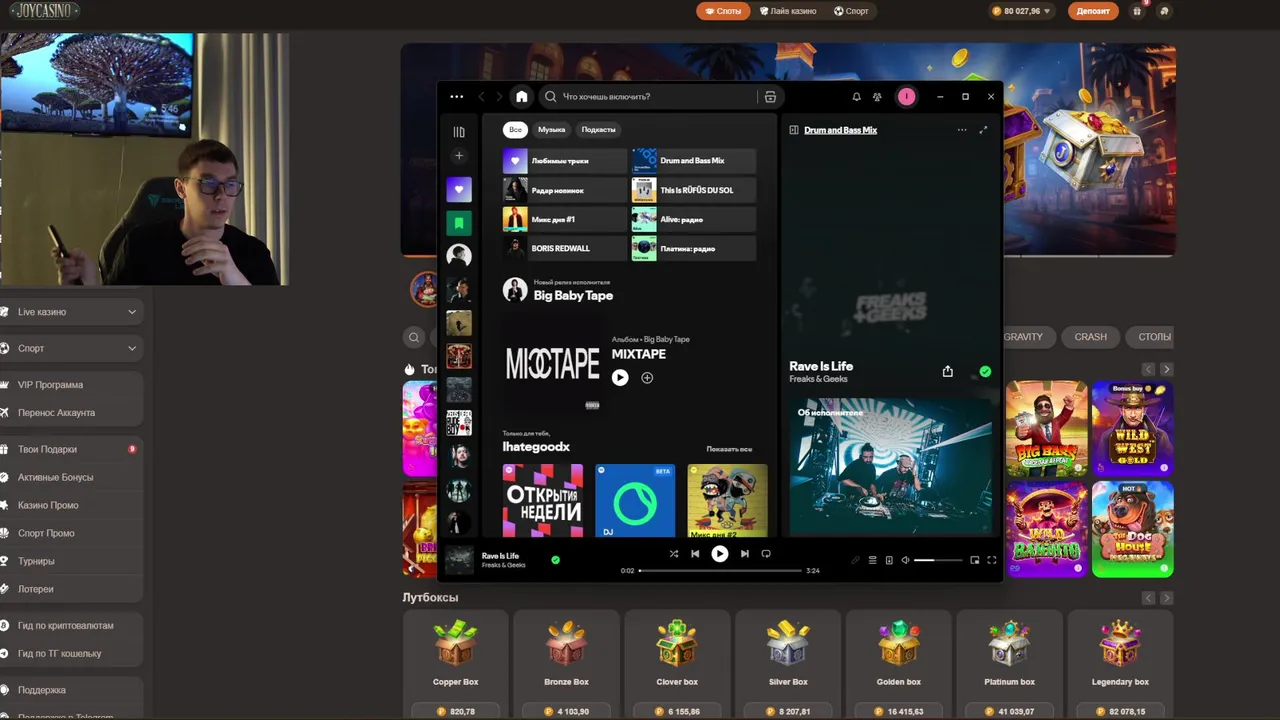Image resolution: width=1280 pixels, height=720 pixels.
Task: Mute the Spotify volume
Action: click(905, 560)
